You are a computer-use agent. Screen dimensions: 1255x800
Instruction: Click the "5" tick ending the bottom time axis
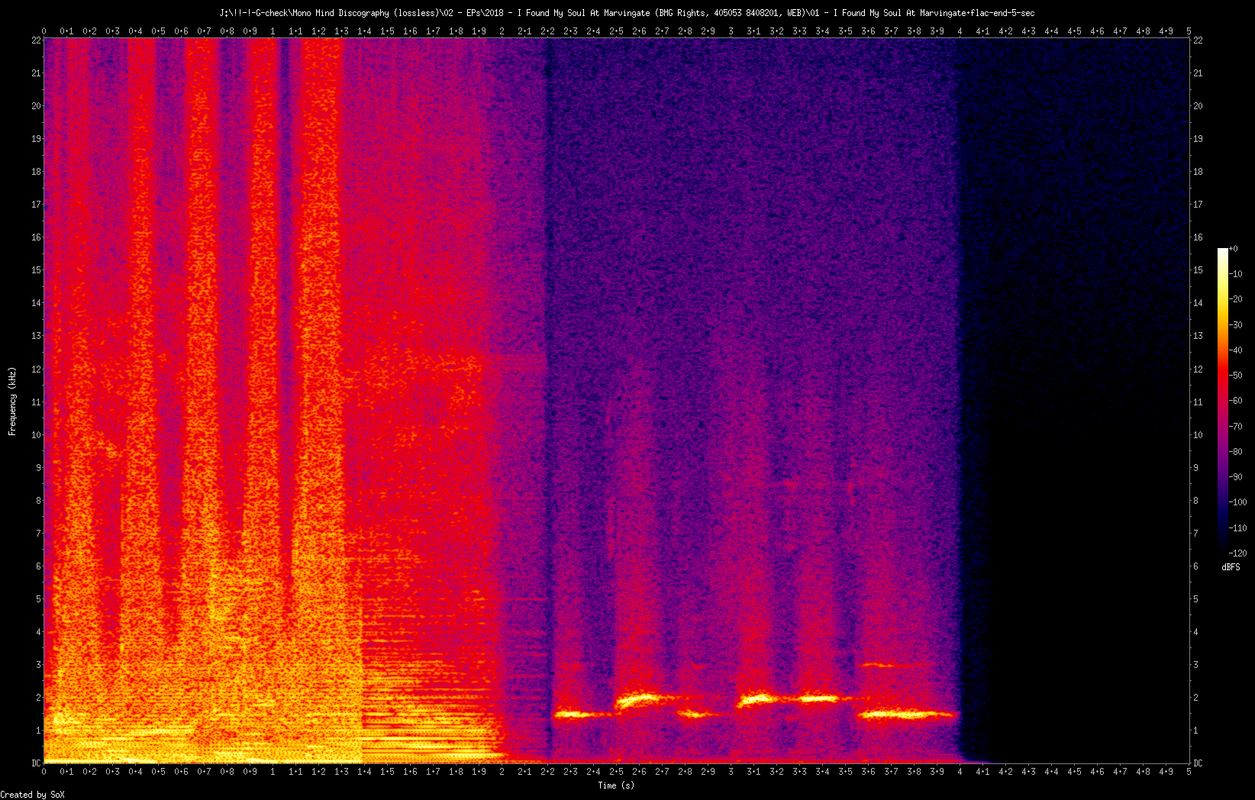click(x=1189, y=772)
